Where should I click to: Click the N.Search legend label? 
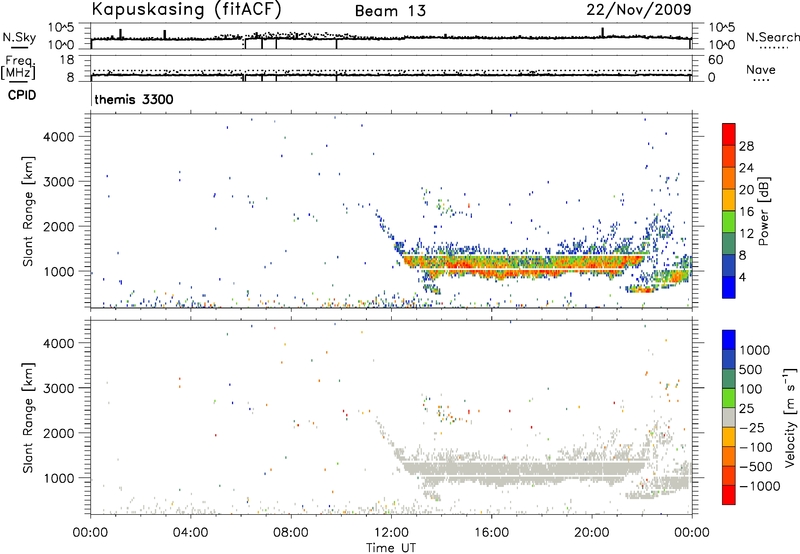click(772, 37)
